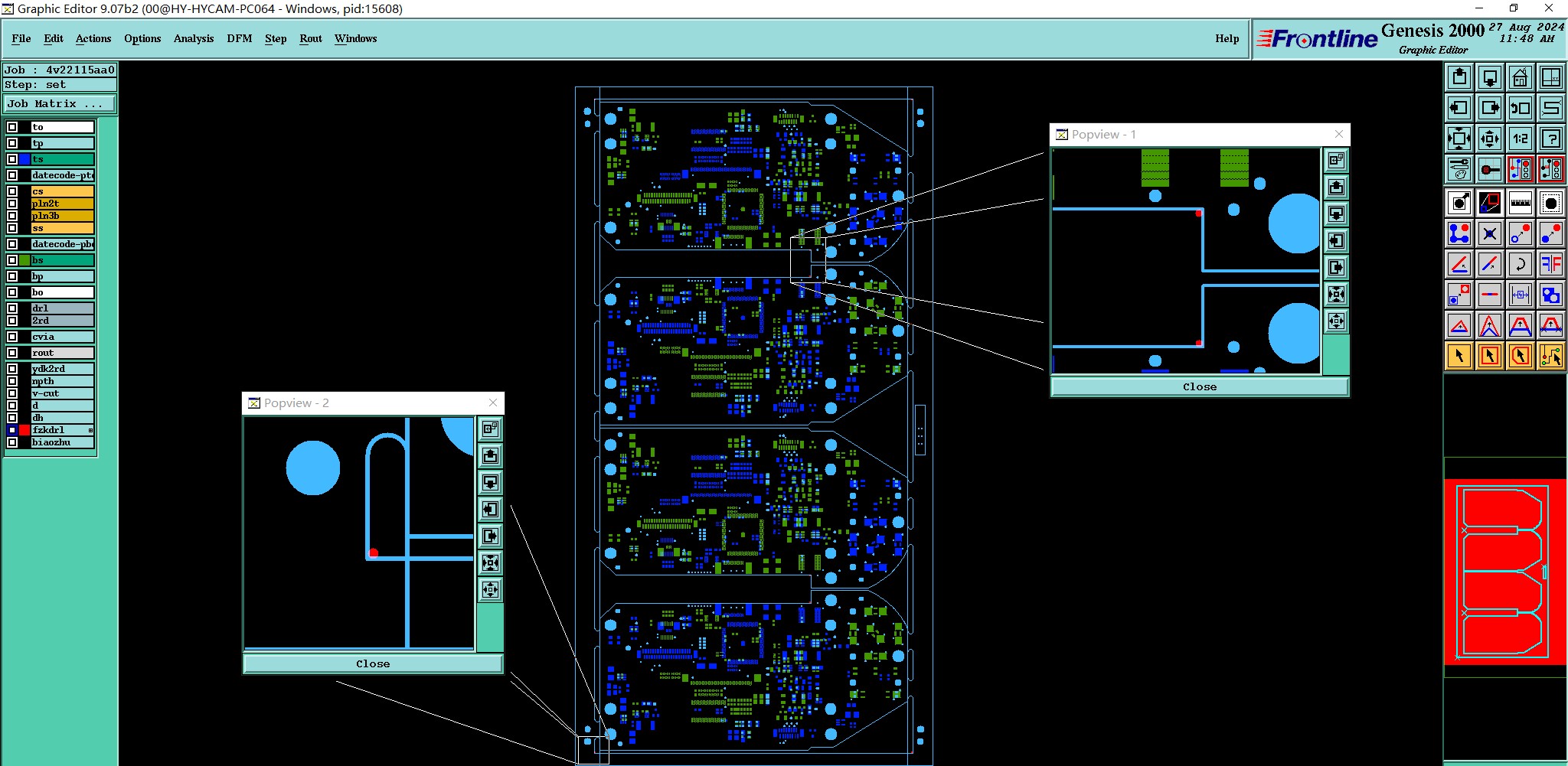1568x766 pixels.
Task: Click the pan right view icon
Action: [x=1490, y=108]
